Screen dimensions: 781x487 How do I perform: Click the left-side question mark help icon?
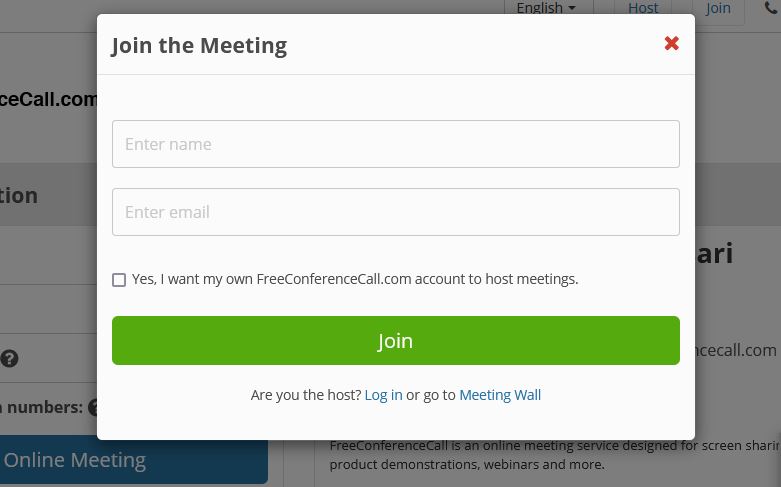click(x=9, y=359)
